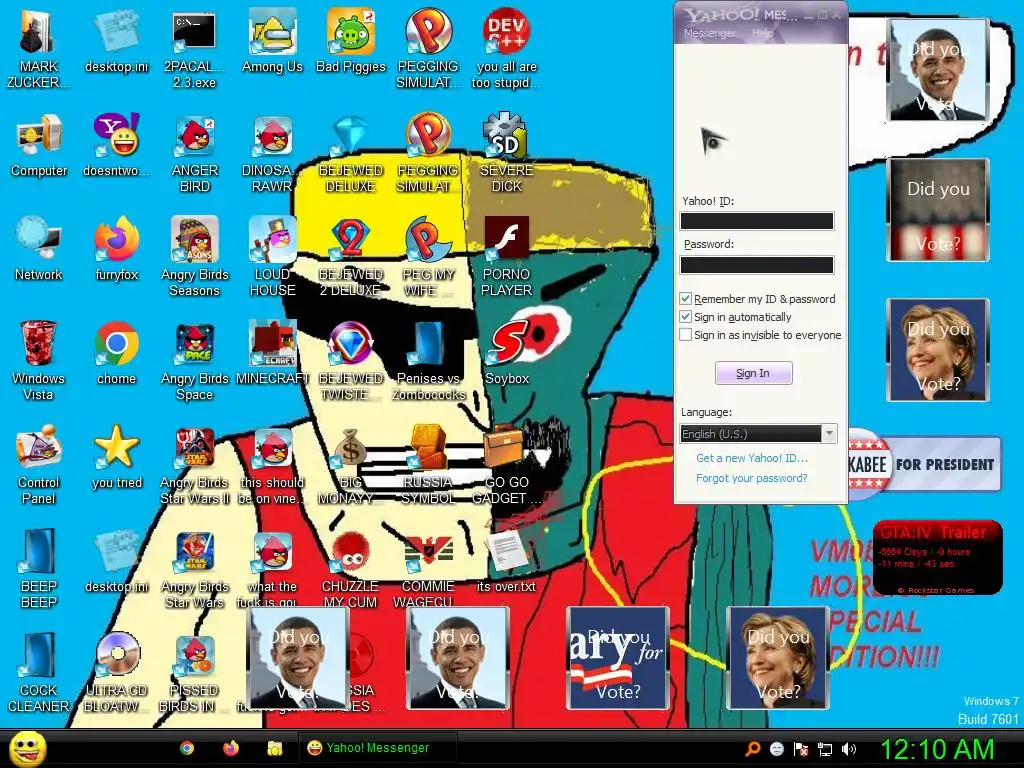Click the Firefox icon on the taskbar

coord(231,748)
